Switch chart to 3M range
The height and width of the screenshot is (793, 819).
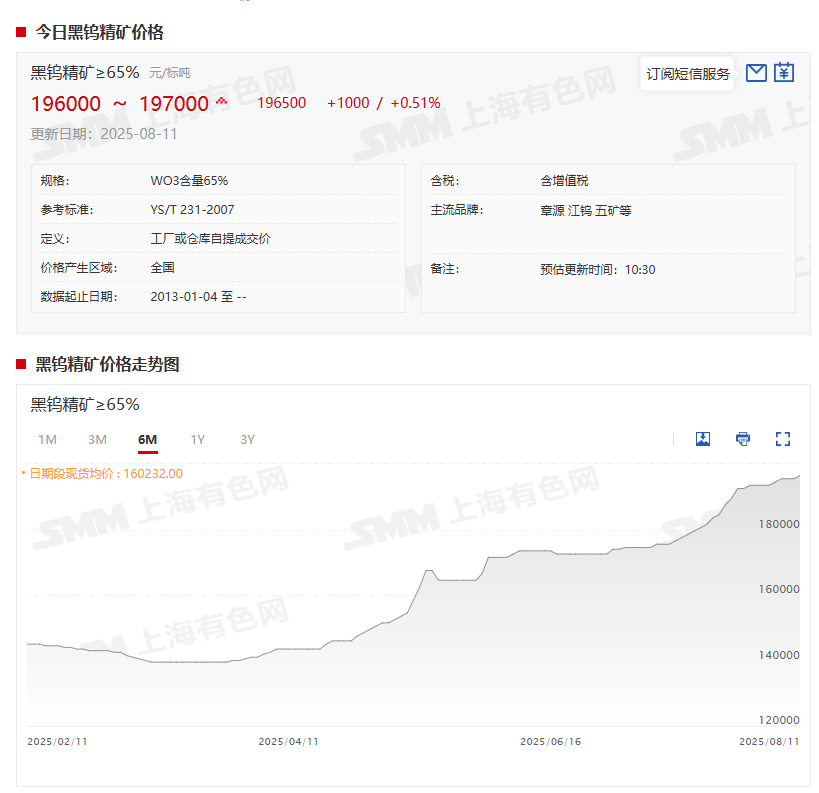click(97, 440)
